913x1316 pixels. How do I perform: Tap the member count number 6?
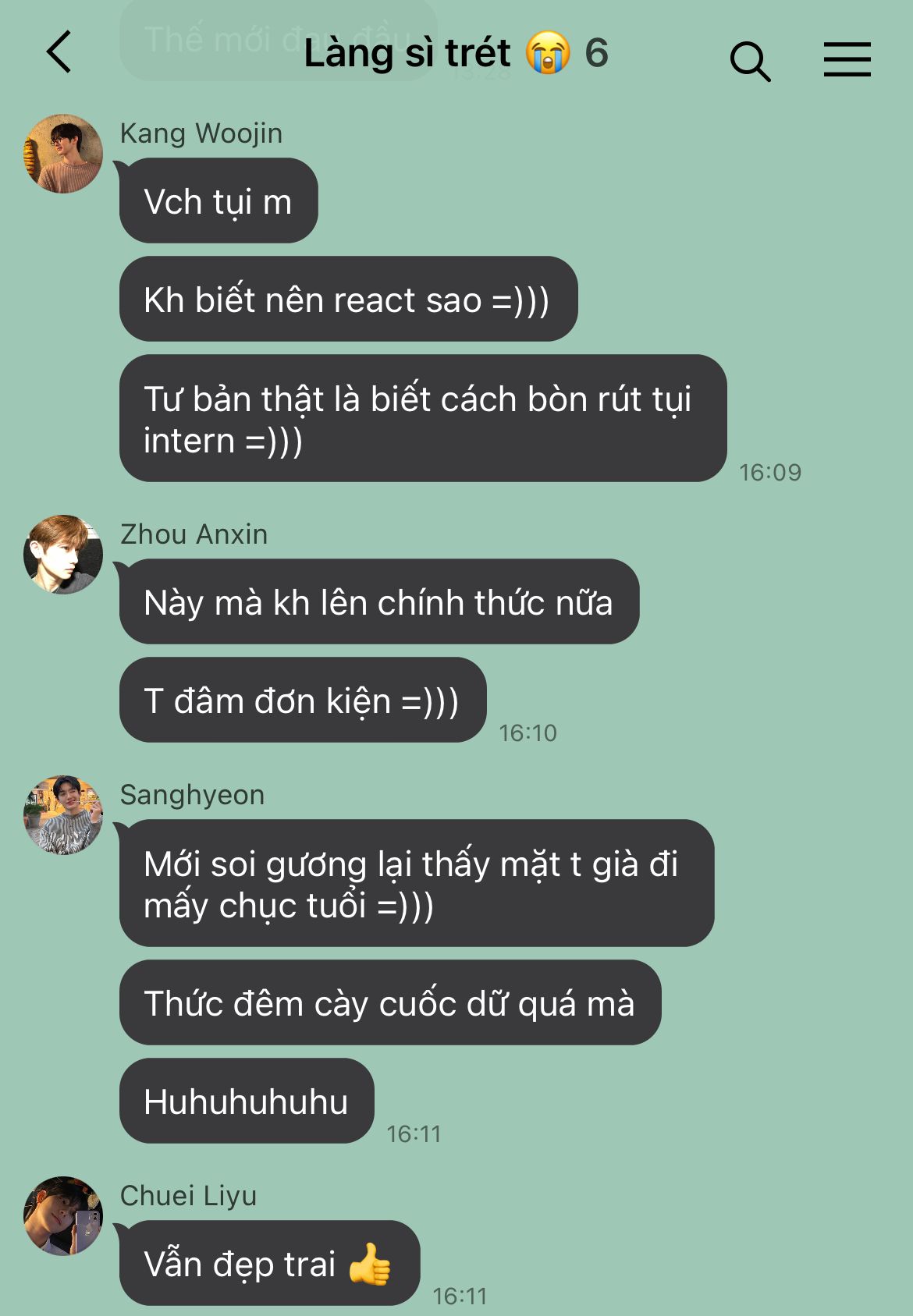click(x=596, y=53)
